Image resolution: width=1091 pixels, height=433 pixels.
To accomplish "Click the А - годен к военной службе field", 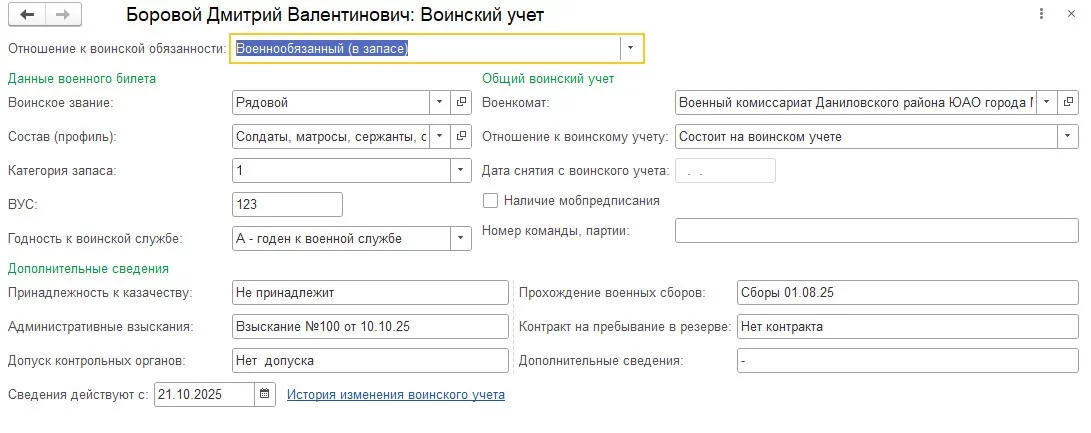I will point(342,239).
